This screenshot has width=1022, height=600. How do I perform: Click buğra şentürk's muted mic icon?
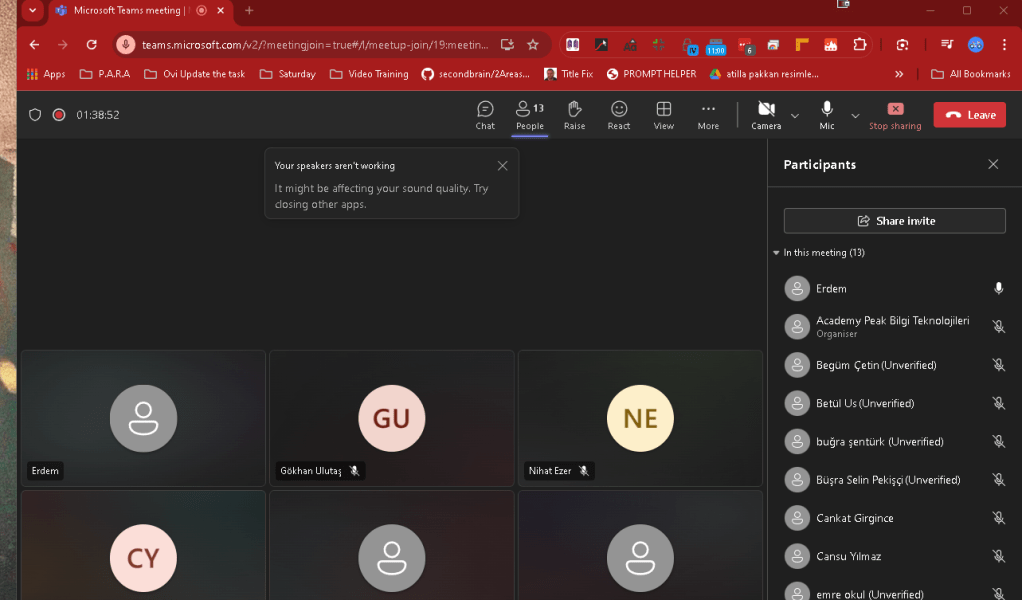coord(998,442)
